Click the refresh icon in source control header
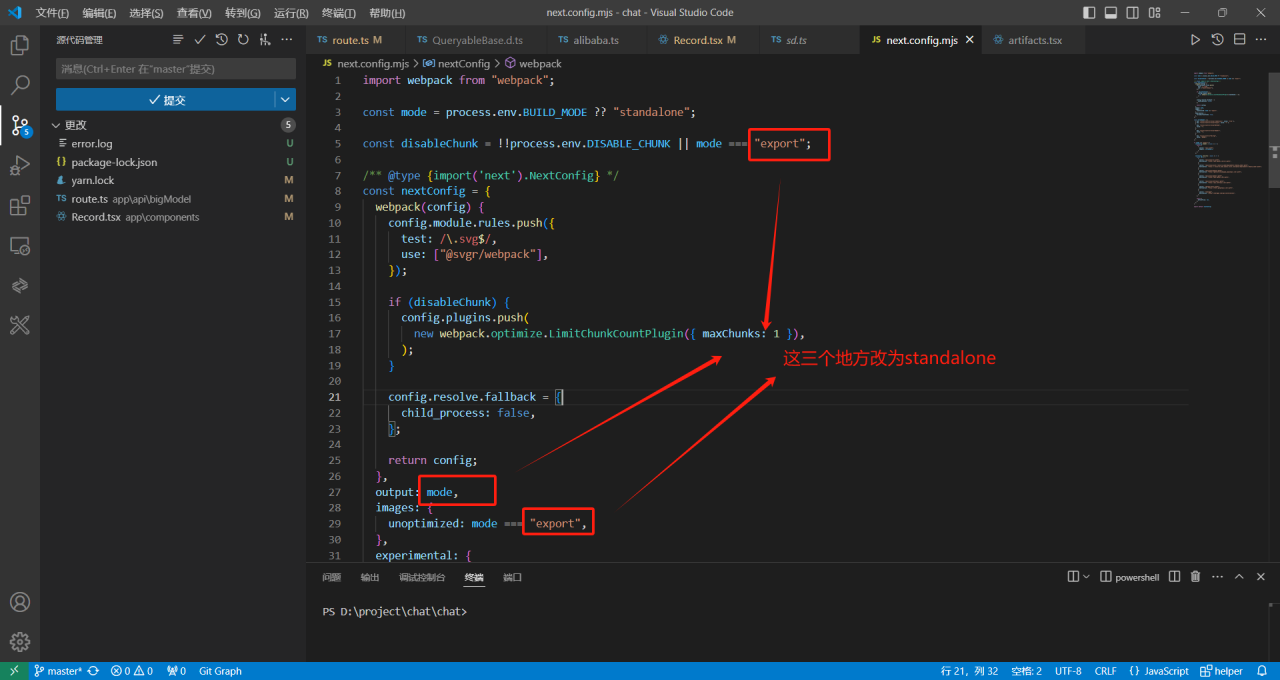Viewport: 1280px width, 680px height. [243, 40]
